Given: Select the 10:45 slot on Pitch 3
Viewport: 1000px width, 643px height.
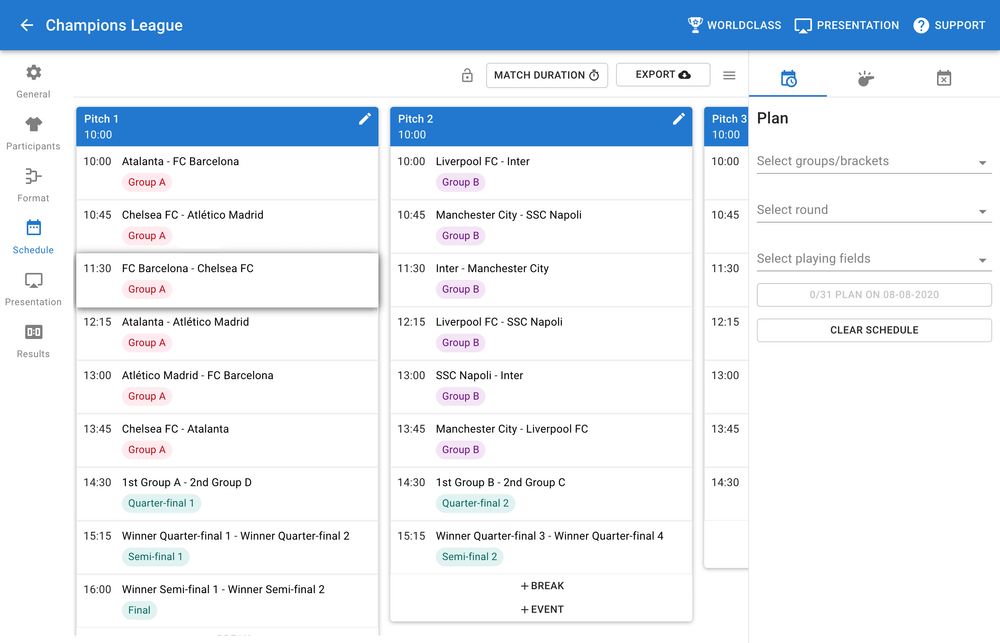Looking at the screenshot, I should (726, 226).
